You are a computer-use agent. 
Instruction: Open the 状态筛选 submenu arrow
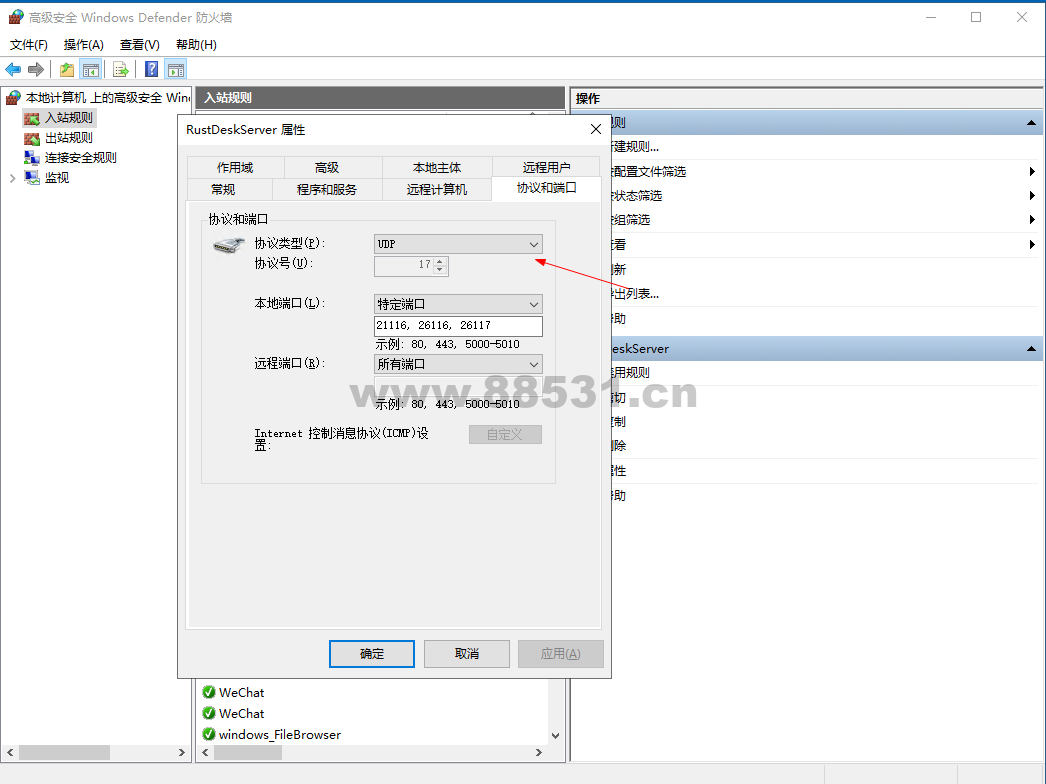[x=1032, y=196]
